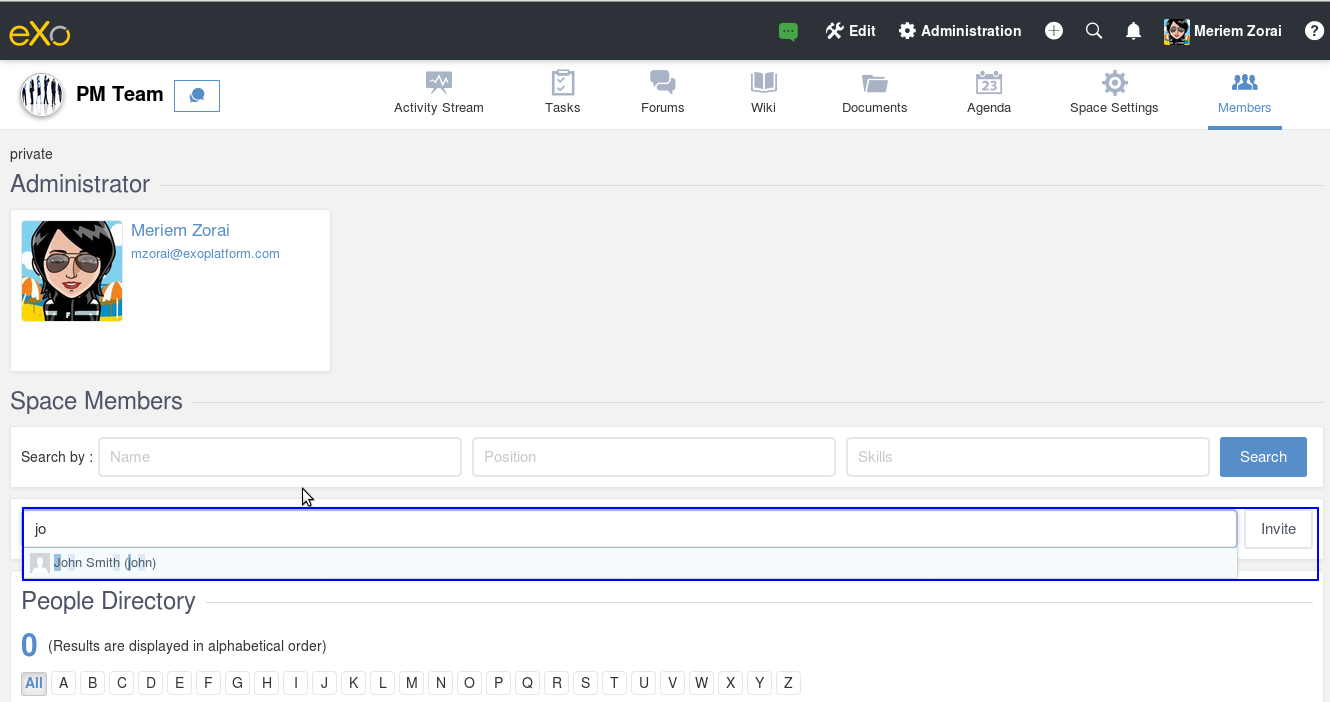Select John Smith (john) suggestion
This screenshot has width=1330, height=702.
coord(630,563)
